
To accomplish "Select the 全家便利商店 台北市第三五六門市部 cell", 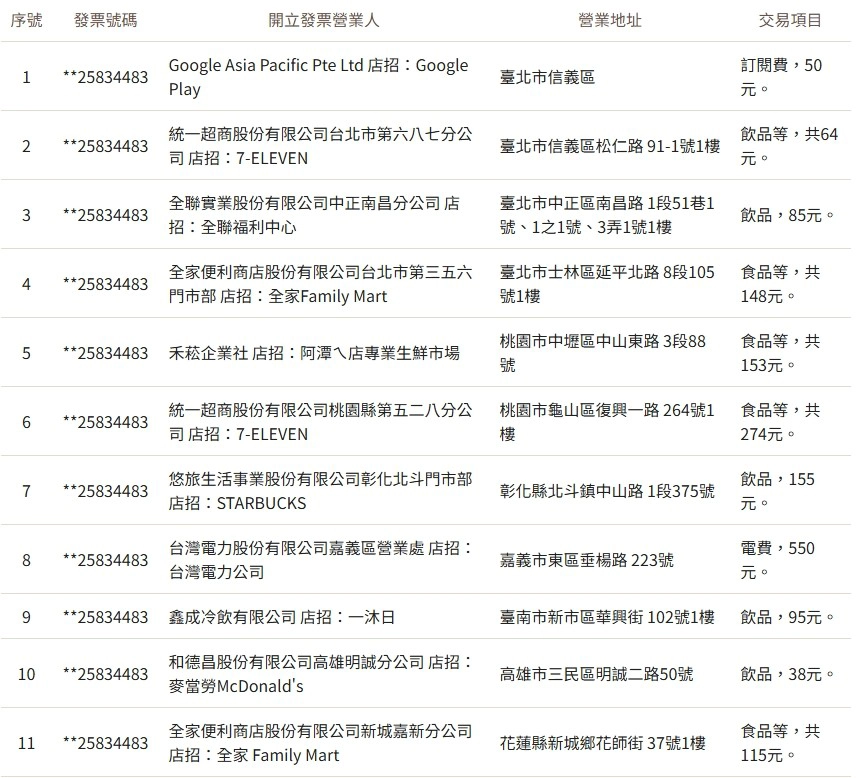I will 320,284.
